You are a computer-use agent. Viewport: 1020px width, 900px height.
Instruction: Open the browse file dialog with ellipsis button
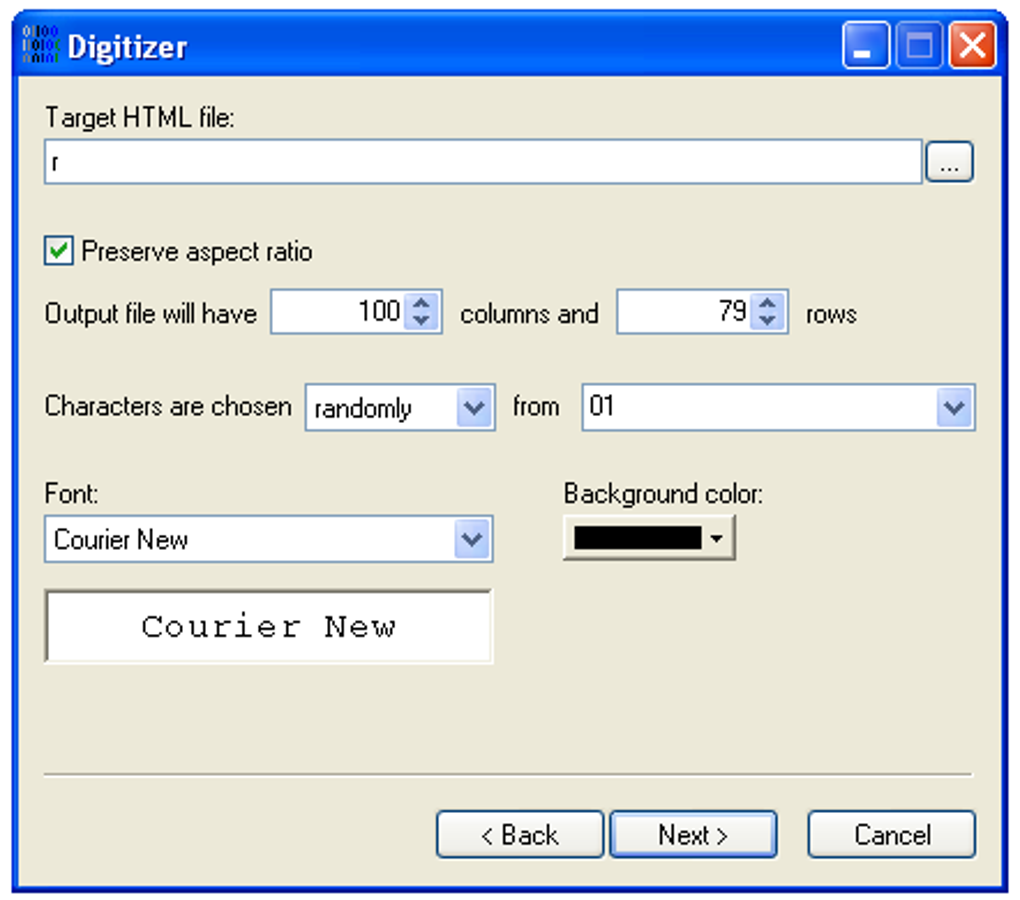coord(950,161)
